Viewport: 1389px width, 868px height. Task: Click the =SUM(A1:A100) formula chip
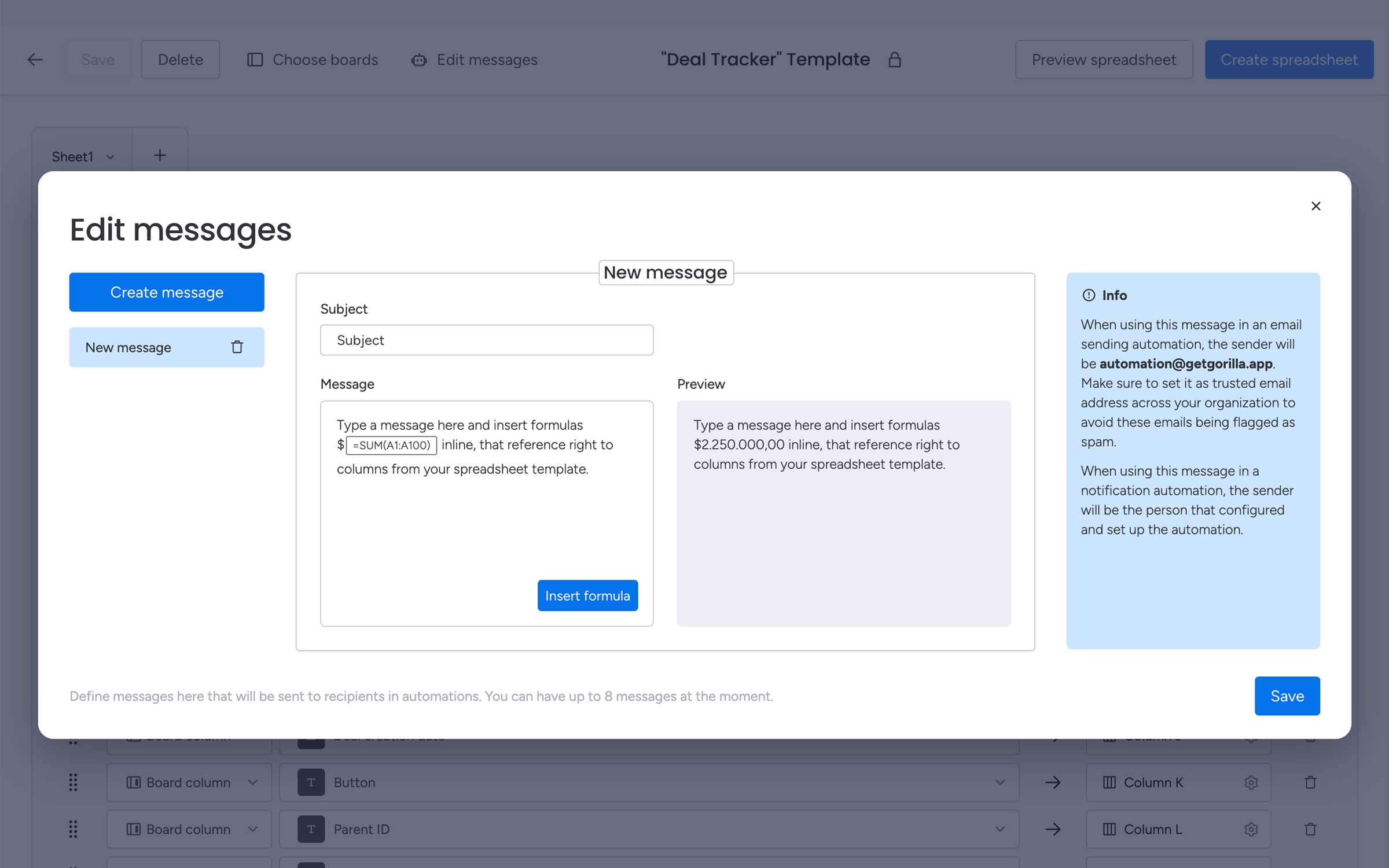pyautogui.click(x=391, y=445)
